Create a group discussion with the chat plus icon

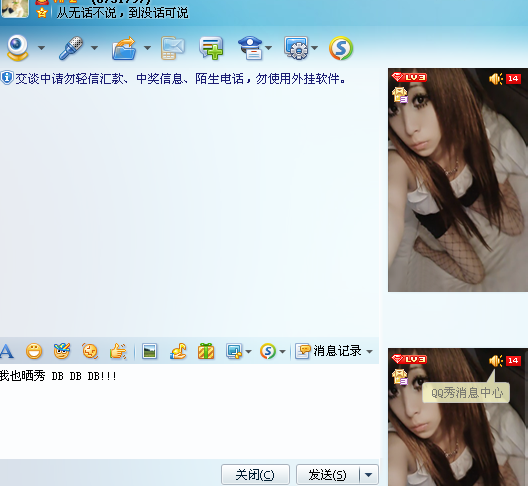tap(211, 48)
